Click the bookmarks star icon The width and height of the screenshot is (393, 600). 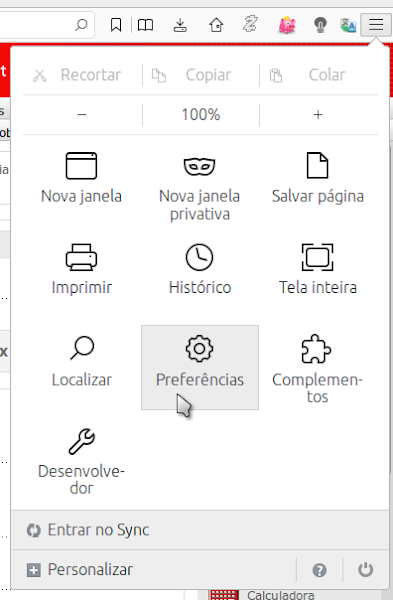(x=116, y=25)
